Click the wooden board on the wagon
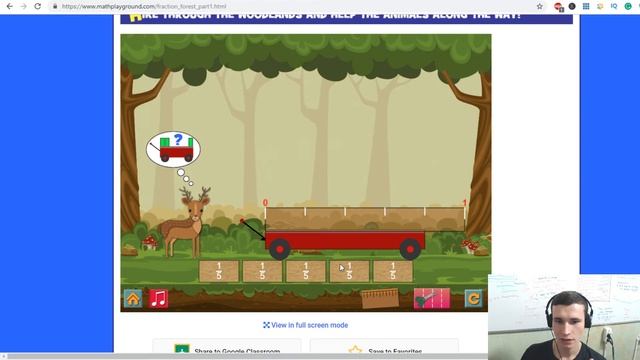 (x=365, y=220)
